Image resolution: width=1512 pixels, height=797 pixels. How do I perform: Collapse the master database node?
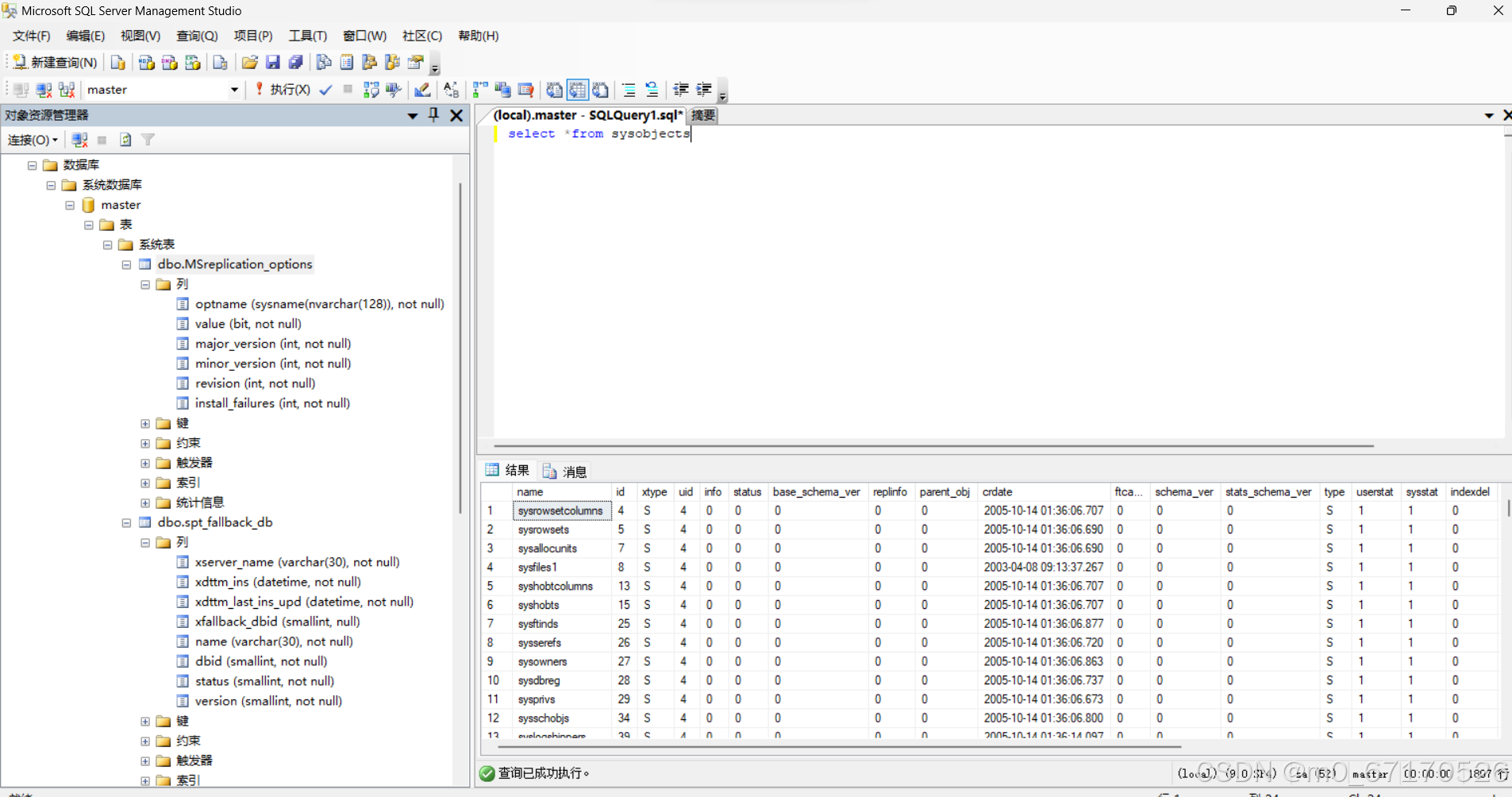click(70, 205)
